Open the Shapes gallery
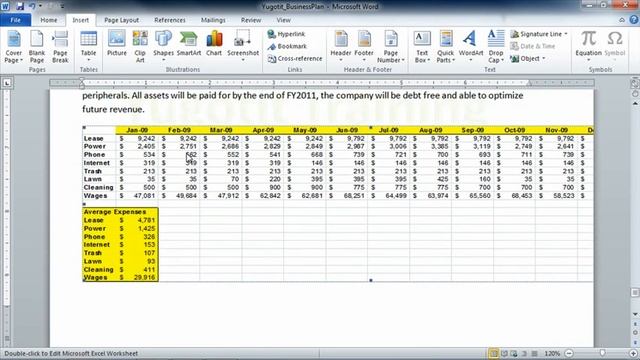This screenshot has width=640, height=360. pyautogui.click(x=163, y=47)
